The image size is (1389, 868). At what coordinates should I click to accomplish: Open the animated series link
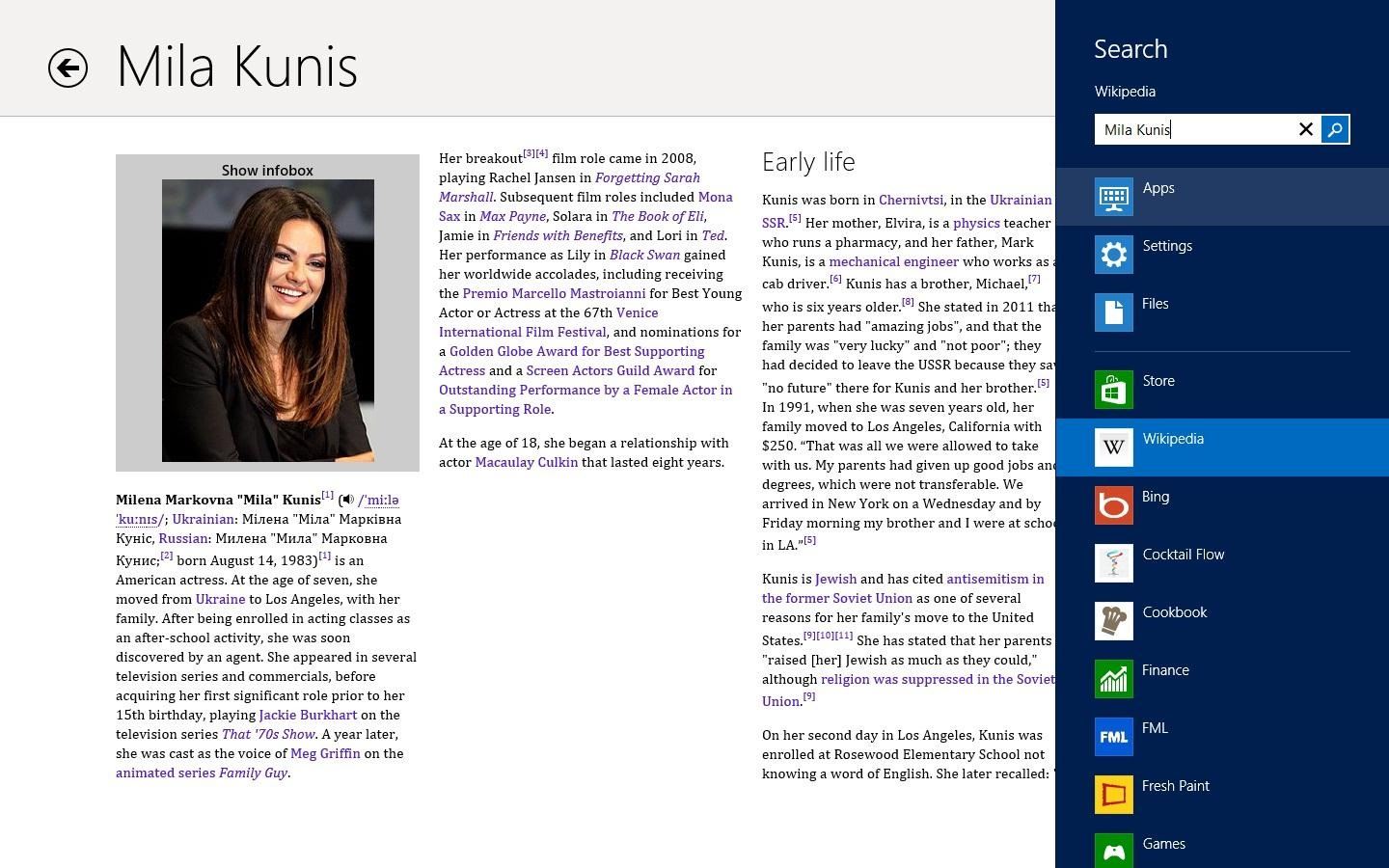click(x=165, y=773)
